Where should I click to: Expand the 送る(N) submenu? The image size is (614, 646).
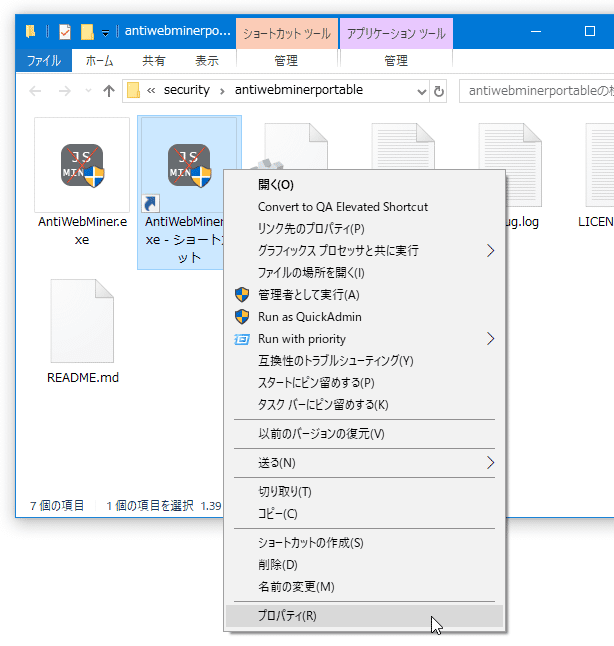click(x=364, y=463)
